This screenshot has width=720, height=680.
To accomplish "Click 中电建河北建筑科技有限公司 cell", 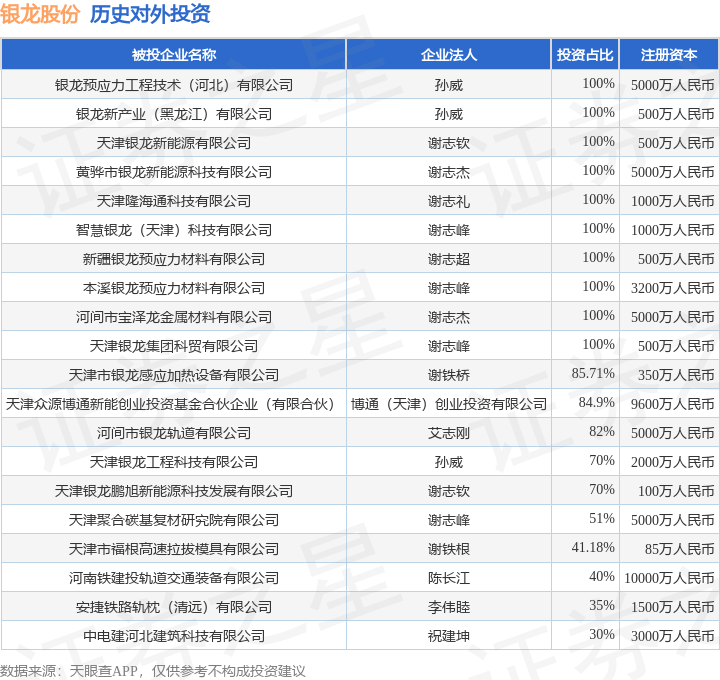I will tap(174, 636).
